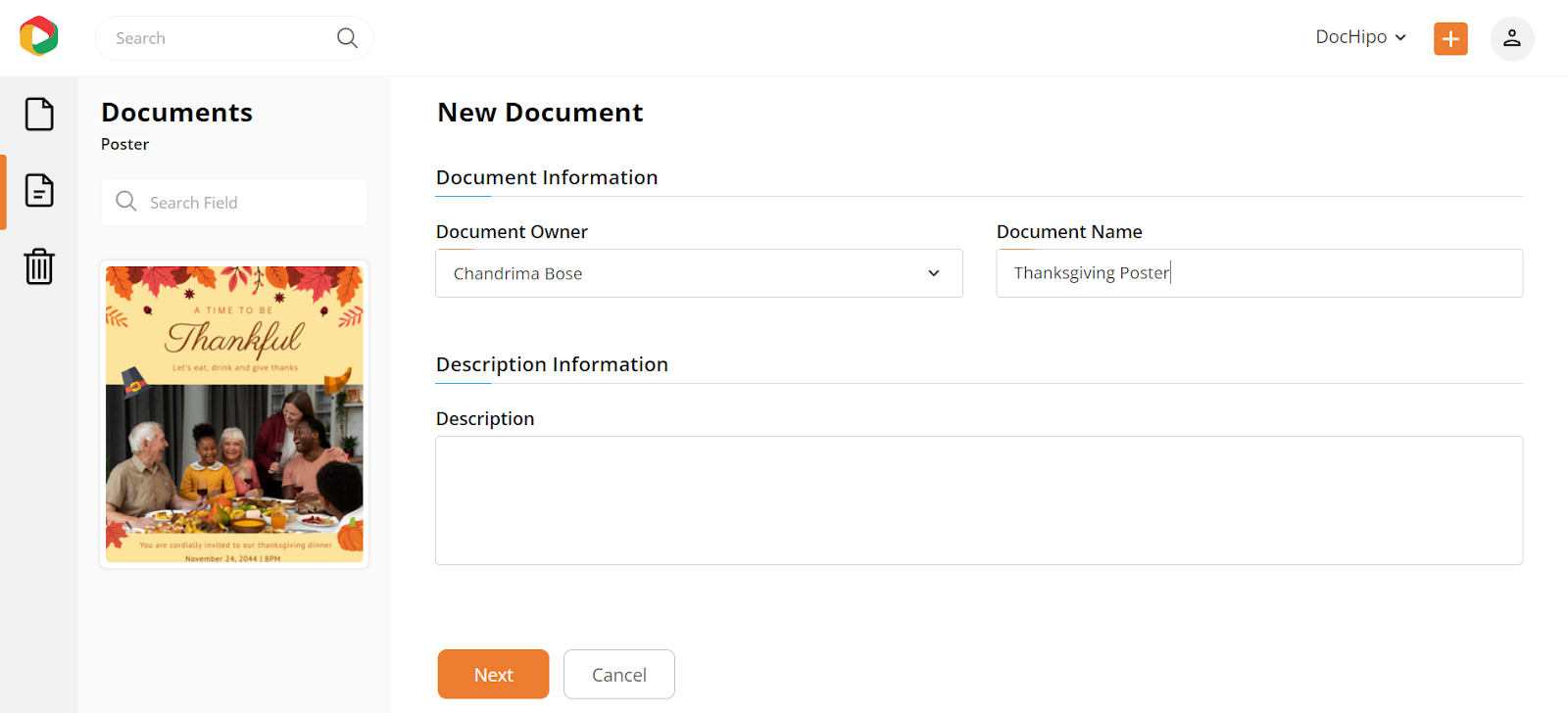Focus the top Search input box
The height and width of the screenshot is (713, 1568).
point(234,38)
